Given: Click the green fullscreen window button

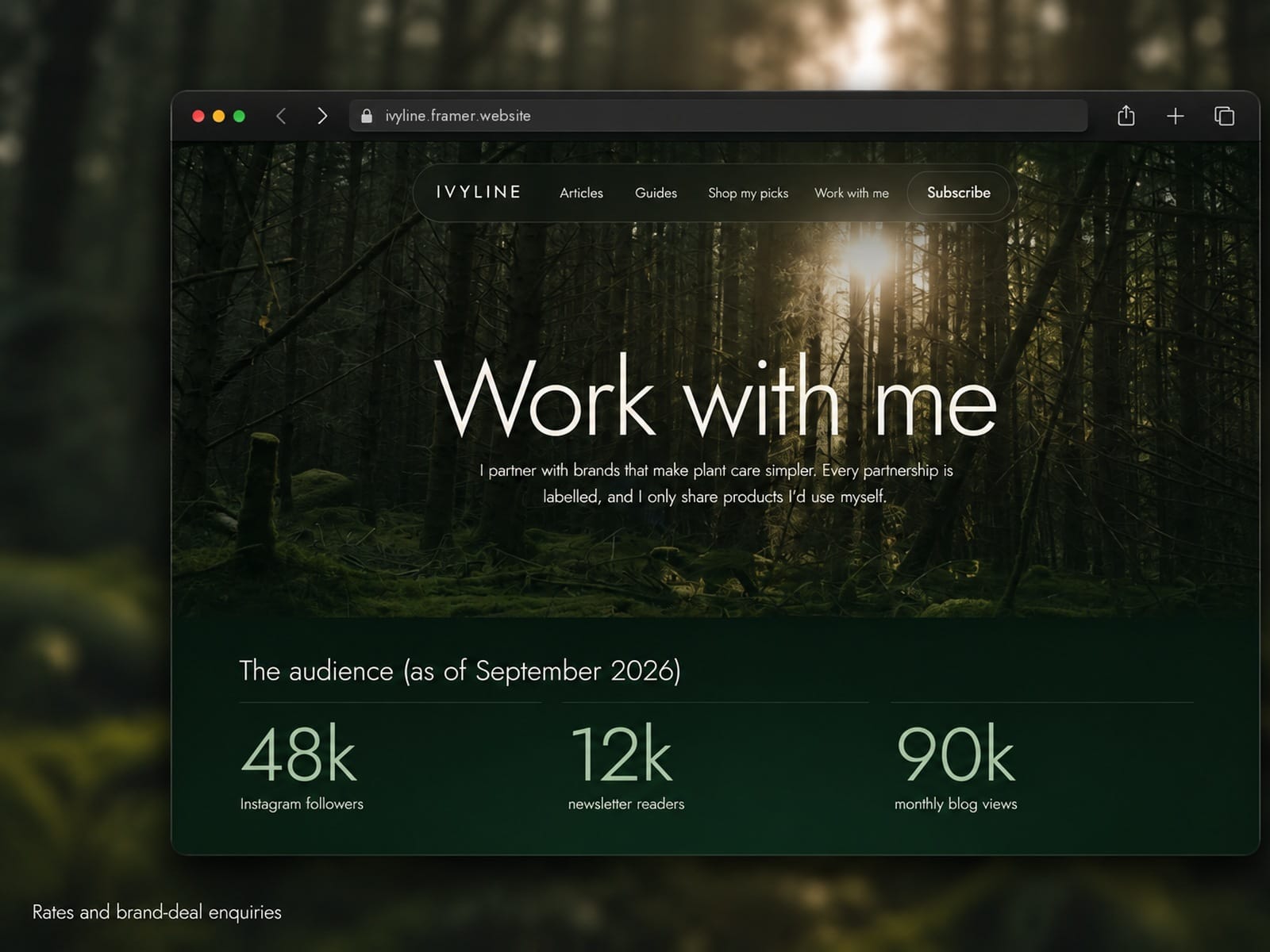Looking at the screenshot, I should (x=239, y=116).
